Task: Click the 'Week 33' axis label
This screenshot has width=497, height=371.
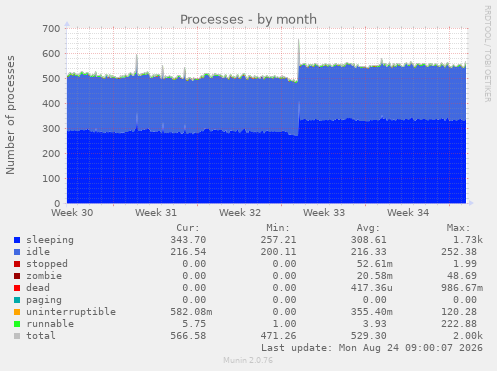Action: pos(324,213)
